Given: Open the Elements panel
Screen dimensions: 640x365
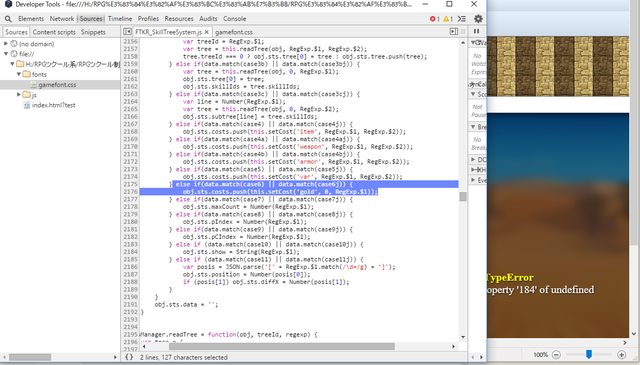Looking at the screenshot, I should point(31,19).
